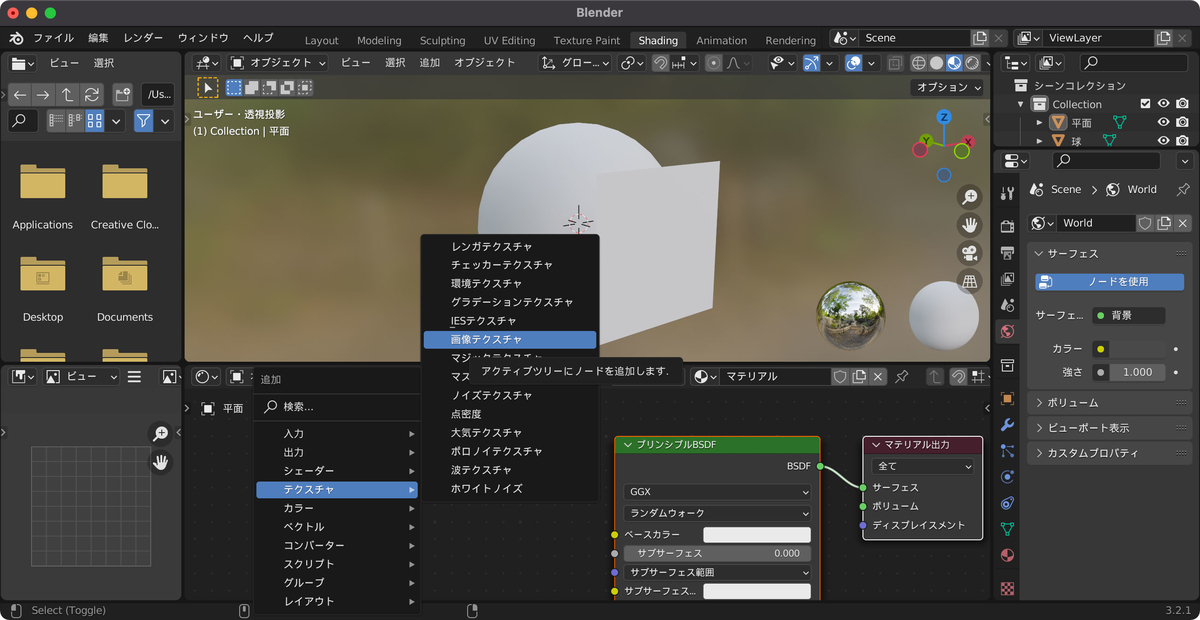Click the World fake user shield button
This screenshot has height=620, width=1200.
pos(1146,223)
